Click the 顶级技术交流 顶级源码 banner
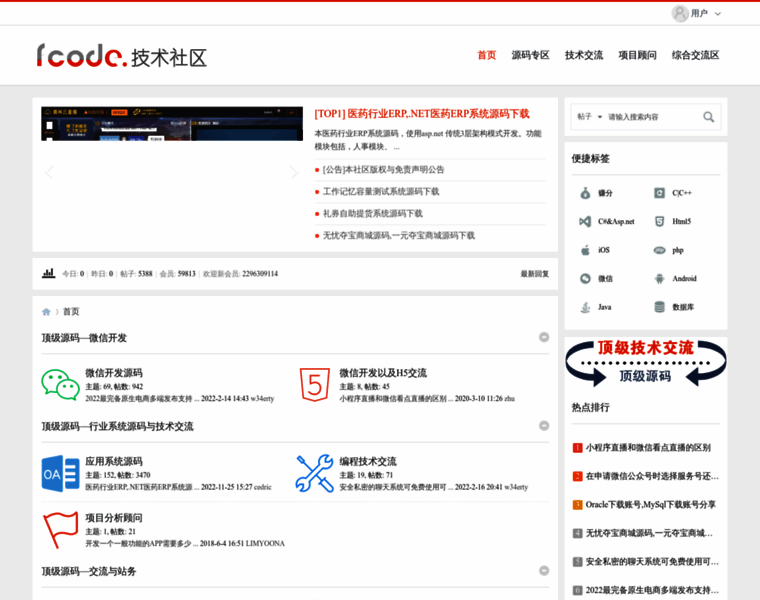This screenshot has height=600, width=760. (x=646, y=363)
